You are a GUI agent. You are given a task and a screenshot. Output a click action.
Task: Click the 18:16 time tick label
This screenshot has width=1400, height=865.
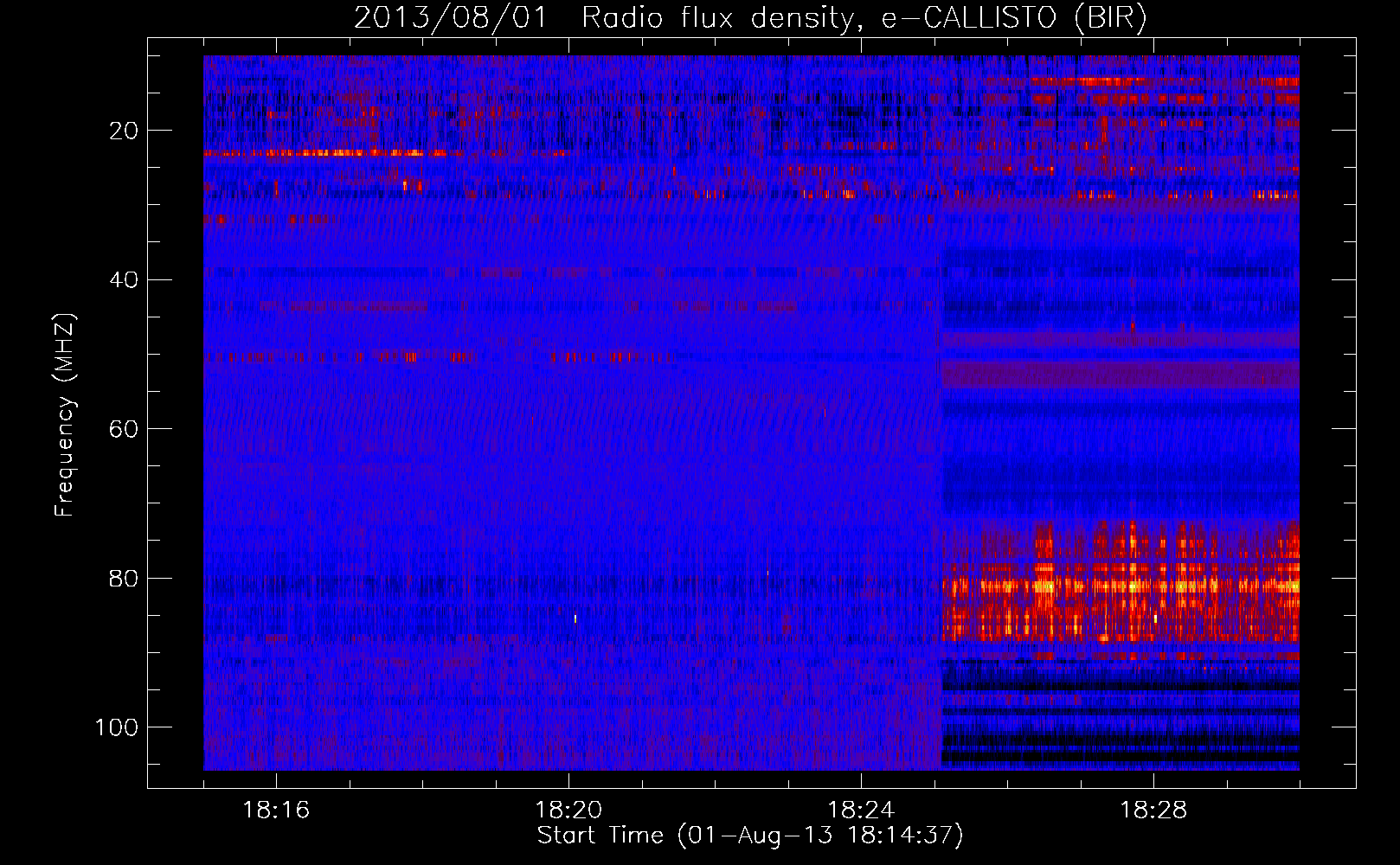point(276,811)
